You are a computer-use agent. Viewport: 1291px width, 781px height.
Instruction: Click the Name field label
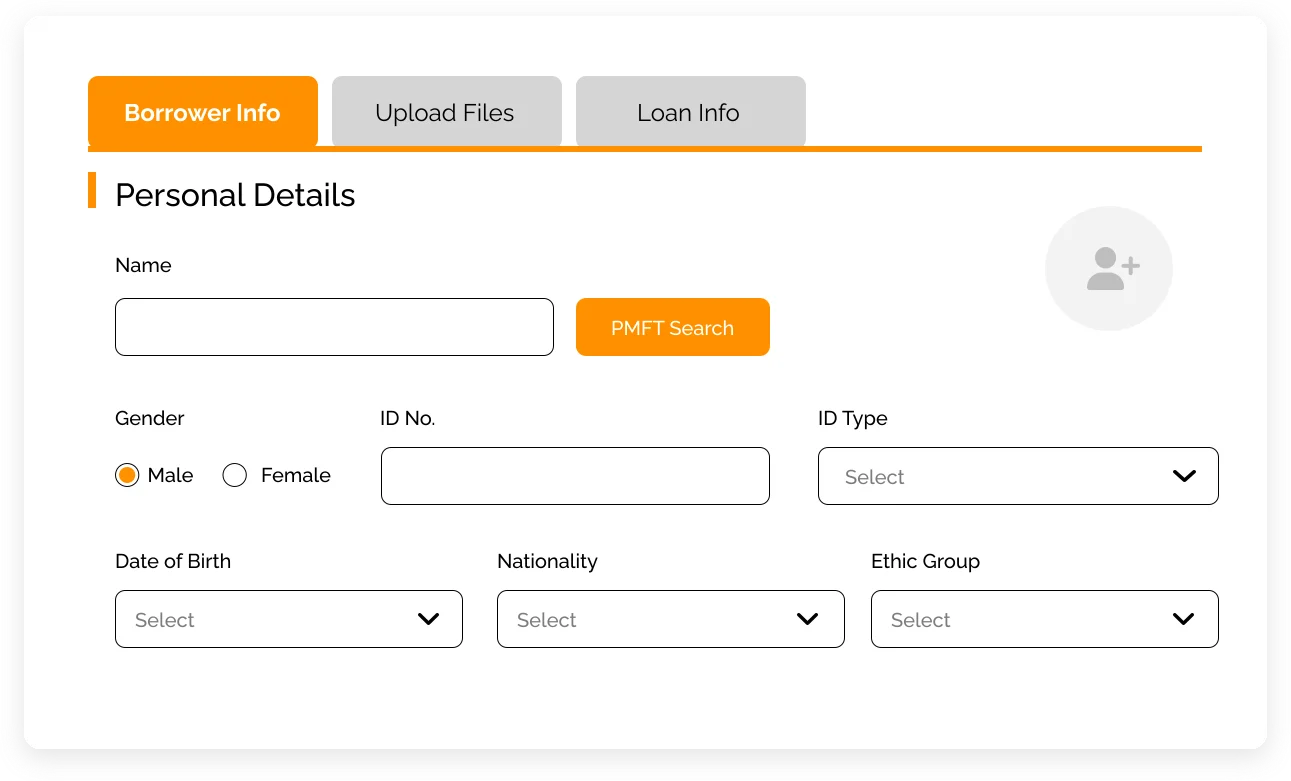(x=143, y=265)
